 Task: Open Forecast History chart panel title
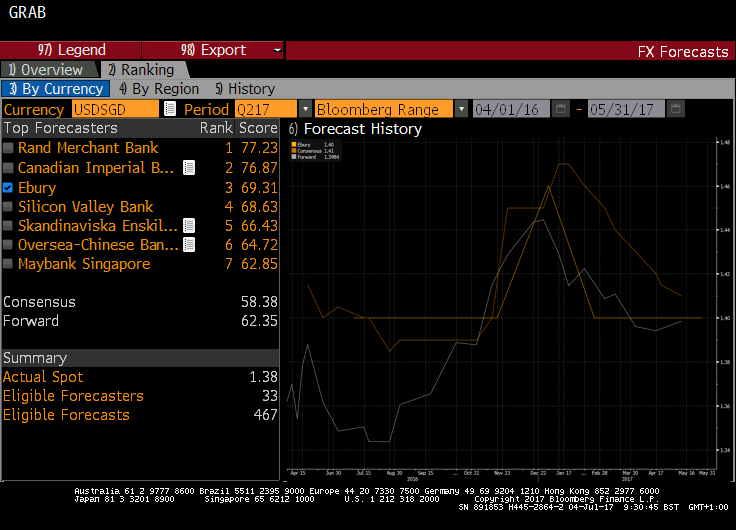point(355,129)
